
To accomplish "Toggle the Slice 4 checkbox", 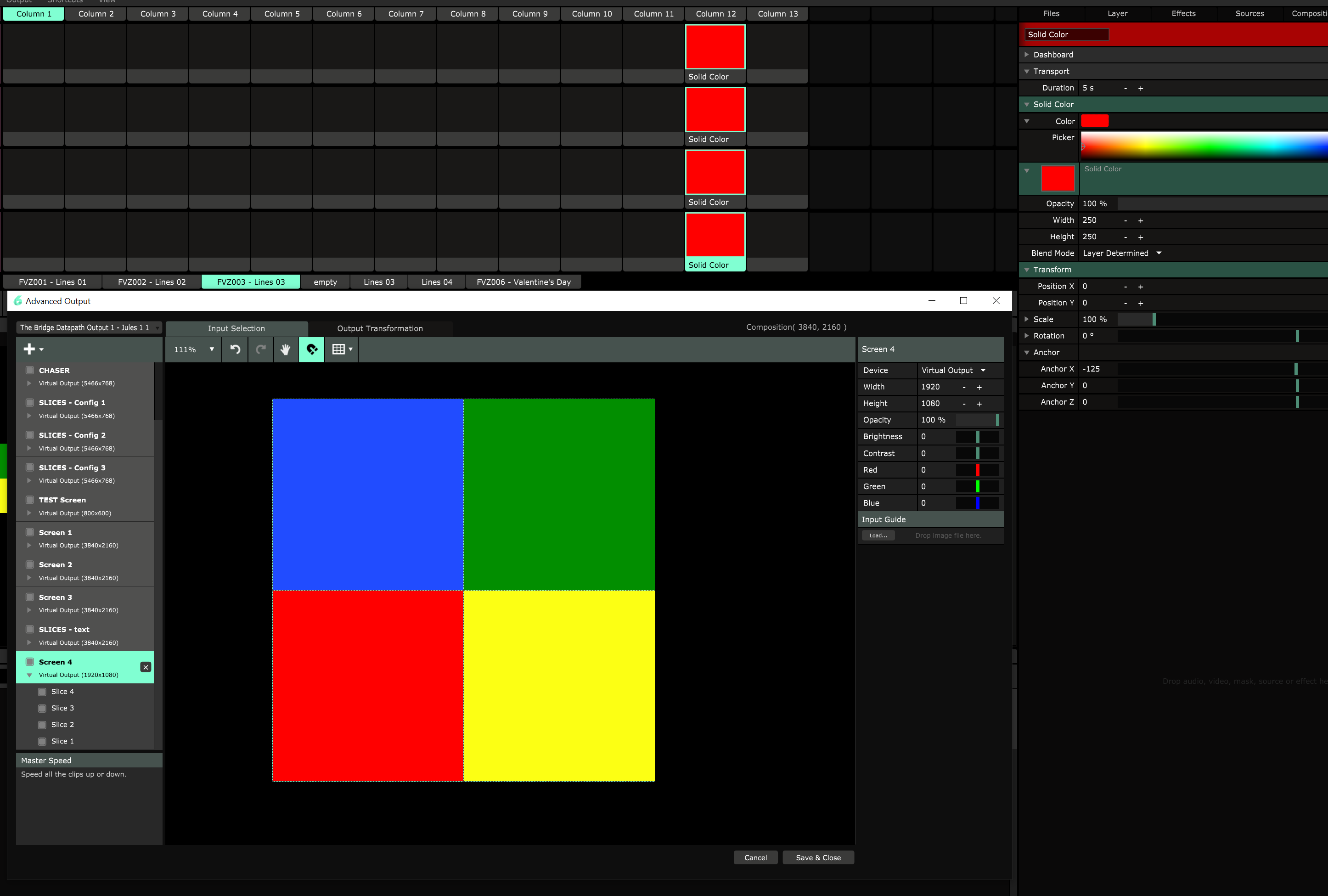I will point(42,692).
